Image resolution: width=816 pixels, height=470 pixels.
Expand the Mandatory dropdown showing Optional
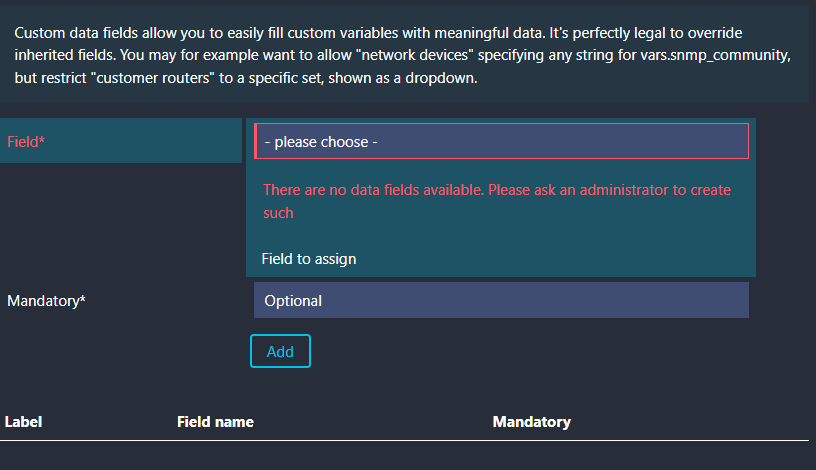pos(500,300)
